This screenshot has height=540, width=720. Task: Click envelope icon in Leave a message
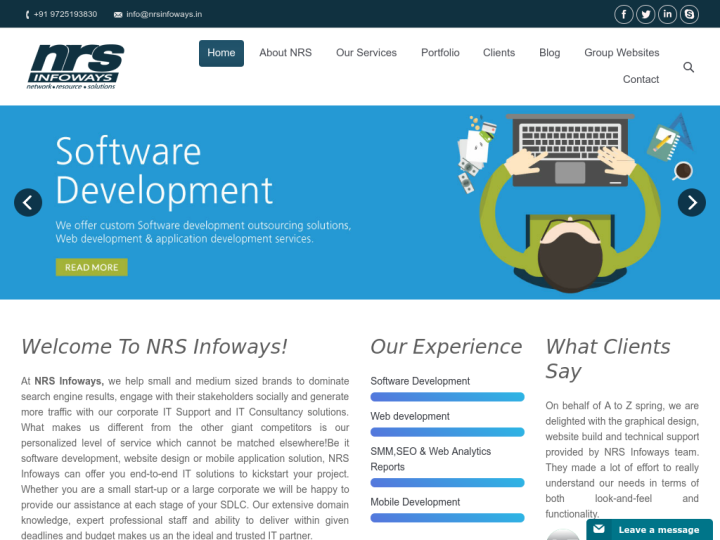599,529
